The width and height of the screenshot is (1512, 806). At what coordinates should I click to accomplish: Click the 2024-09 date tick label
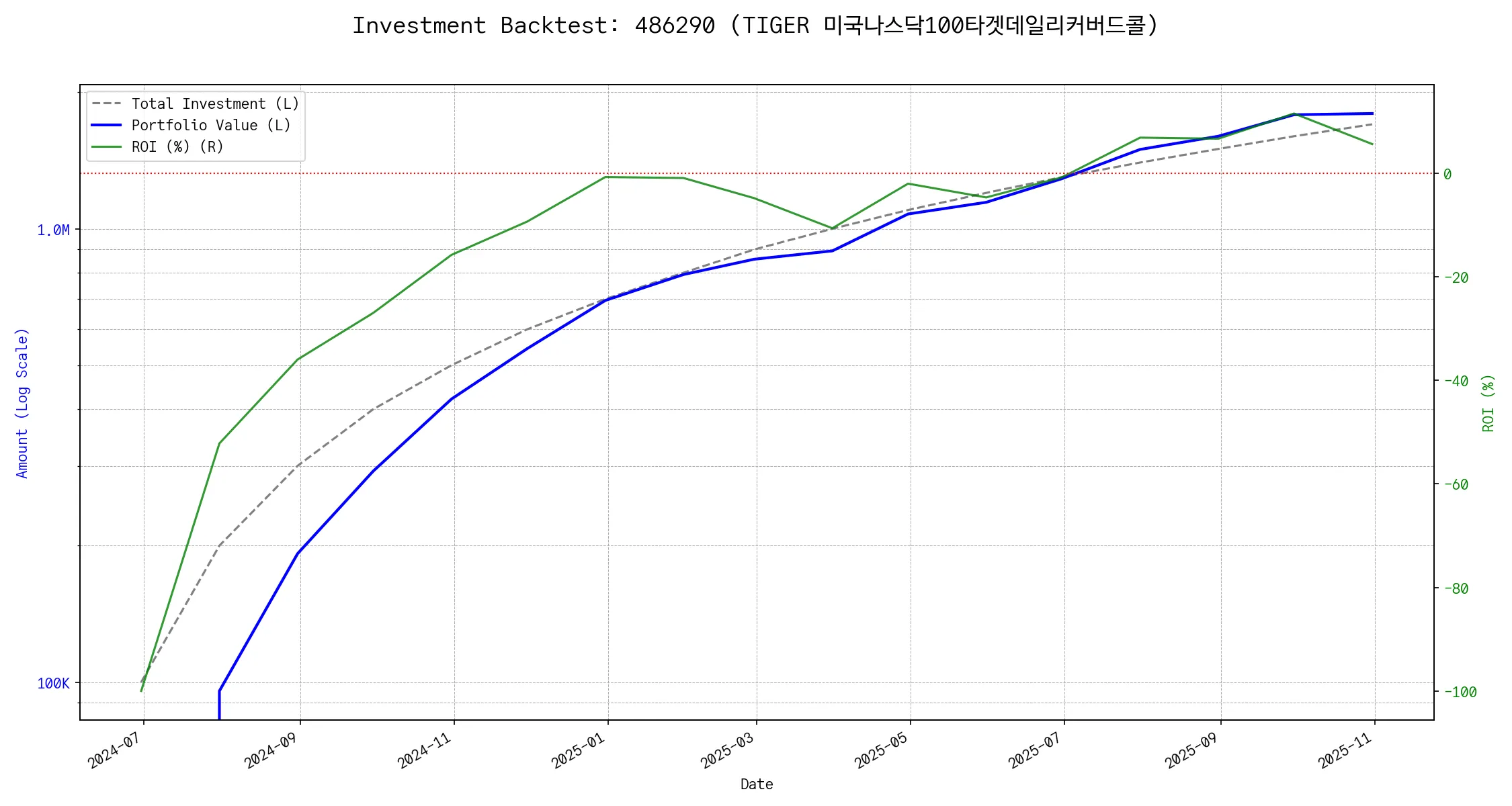point(270,750)
